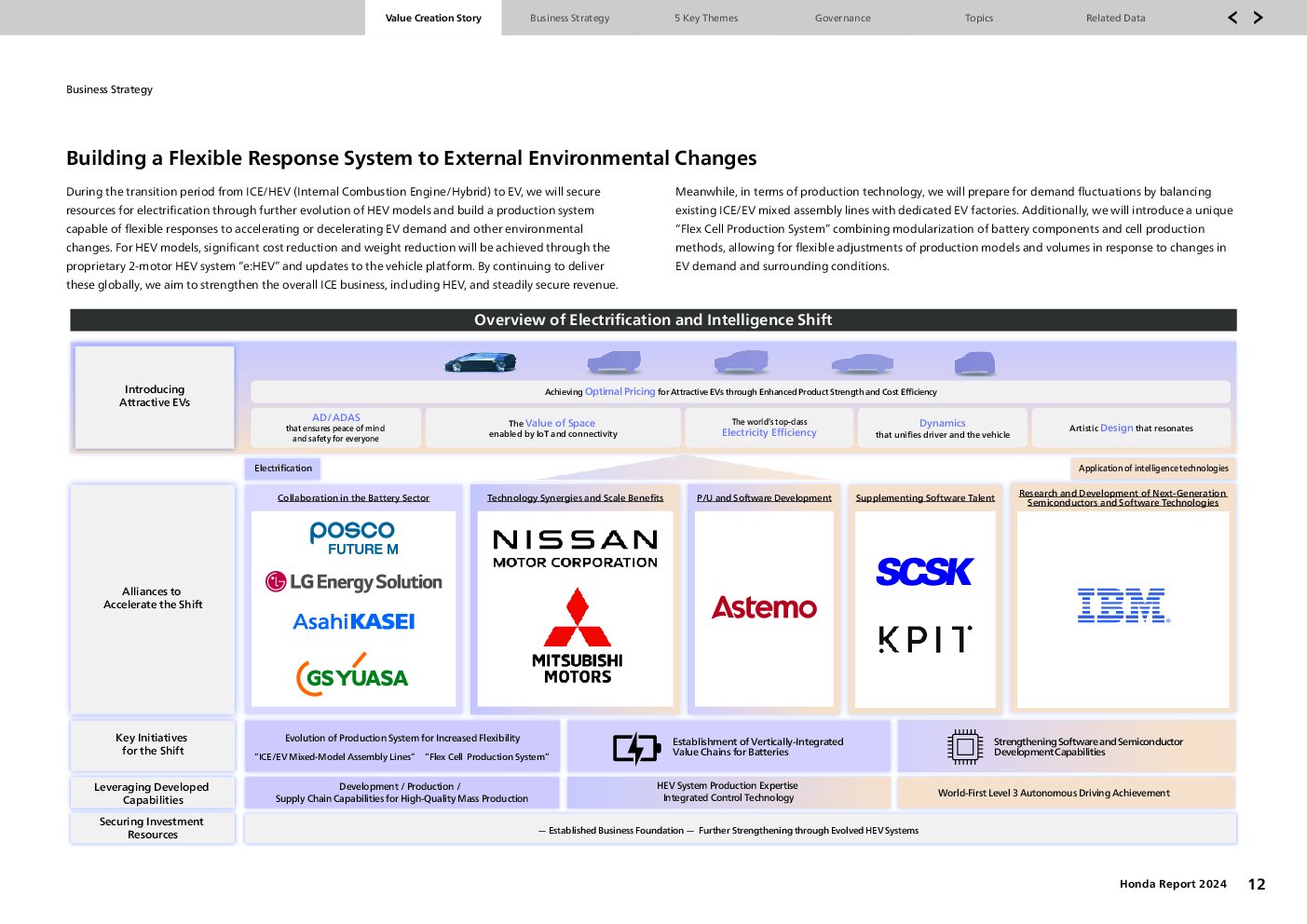Click the LG Energy Solution logo
The width and height of the screenshot is (1307, 924).
354,582
